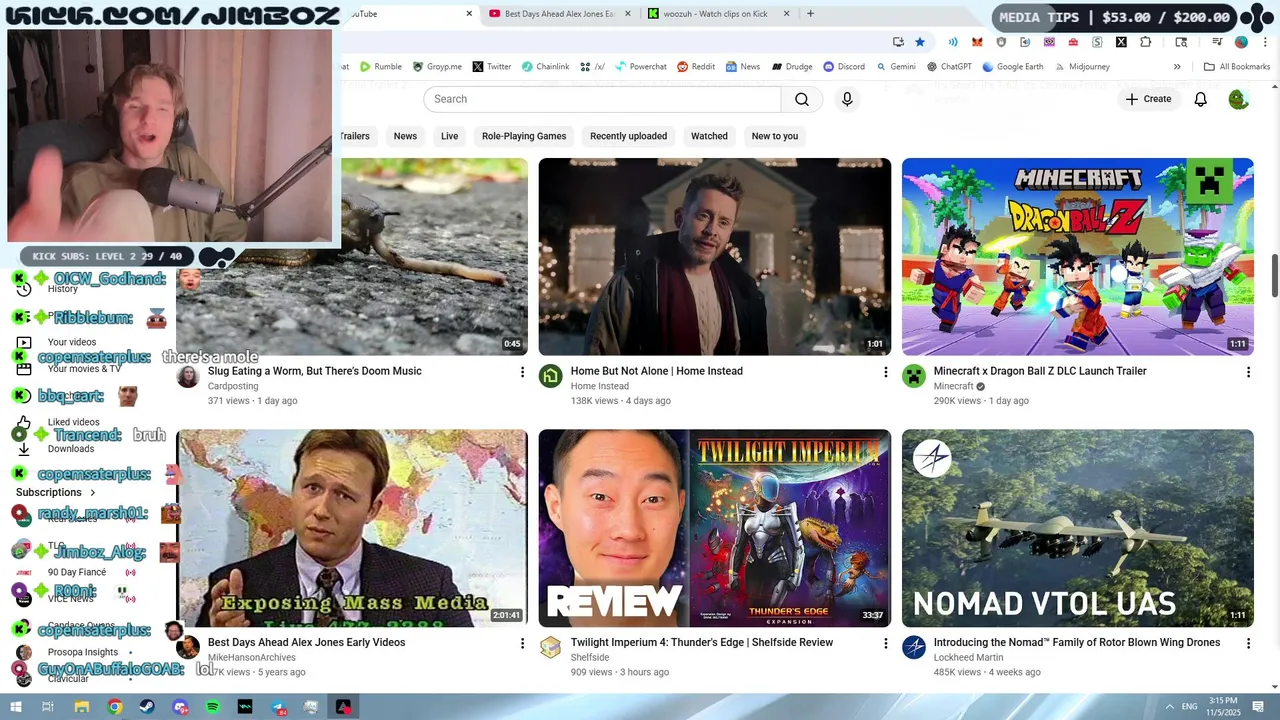Select the News filter chip
This screenshot has height=720, width=1280.
(405, 136)
